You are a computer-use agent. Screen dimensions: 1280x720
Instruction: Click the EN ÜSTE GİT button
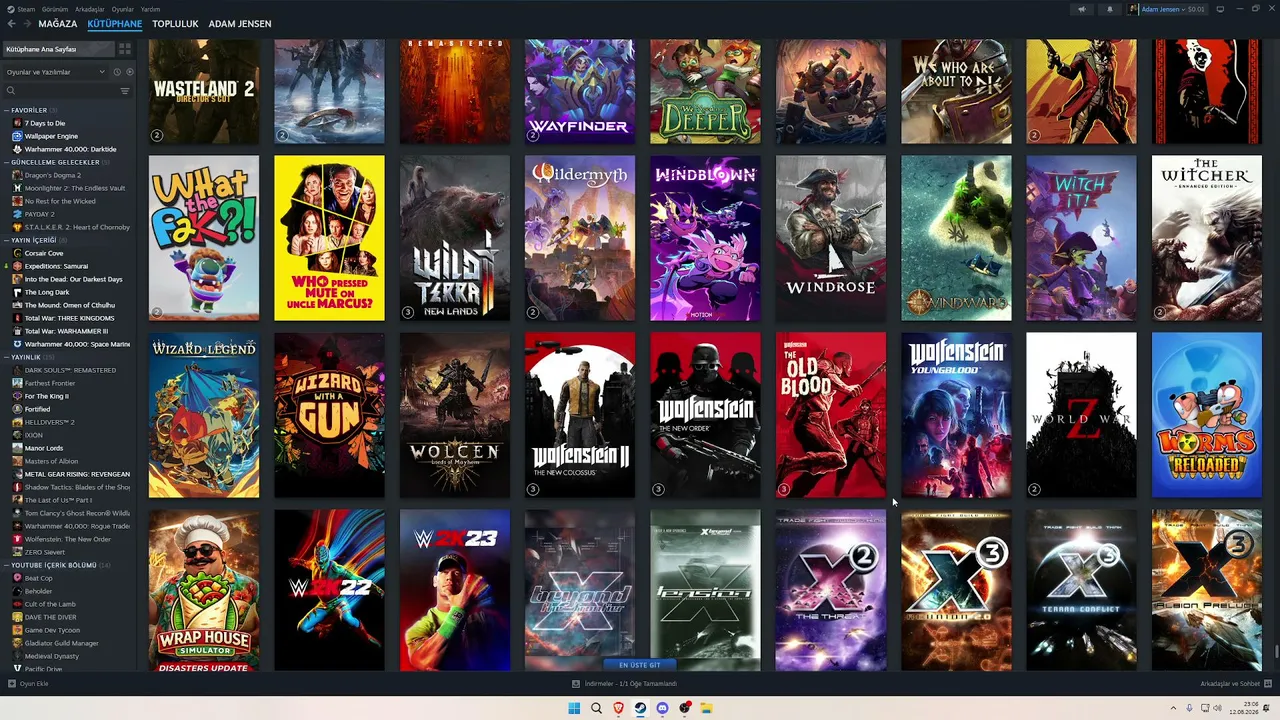pos(640,665)
